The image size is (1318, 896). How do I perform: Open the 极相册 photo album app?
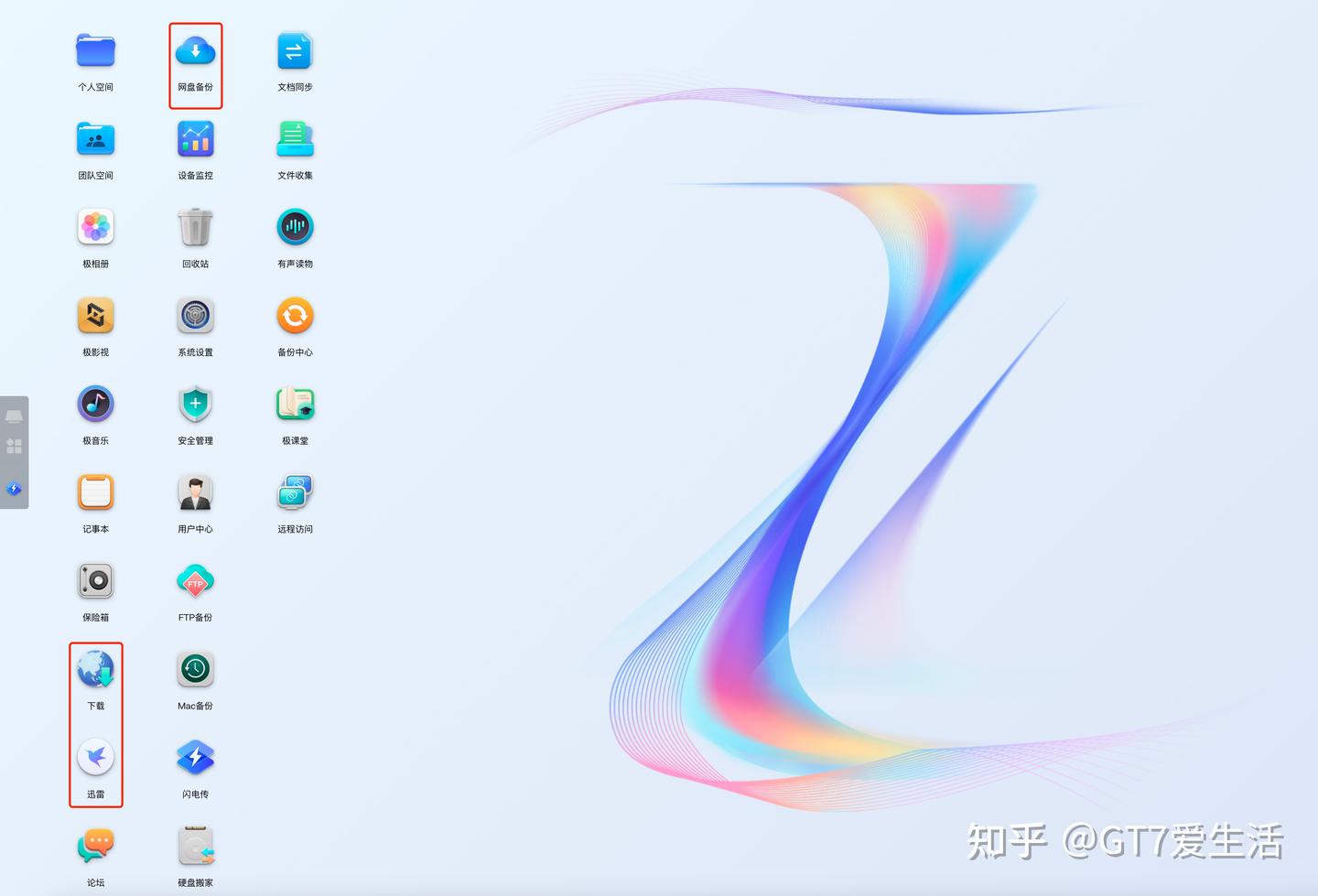(95, 226)
